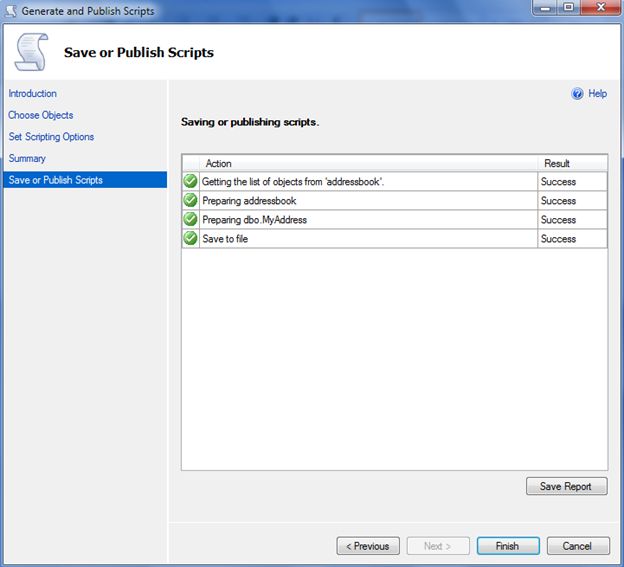This screenshot has width=624, height=567.
Task: Click Success result for Getting the list row
Action: click(x=558, y=182)
